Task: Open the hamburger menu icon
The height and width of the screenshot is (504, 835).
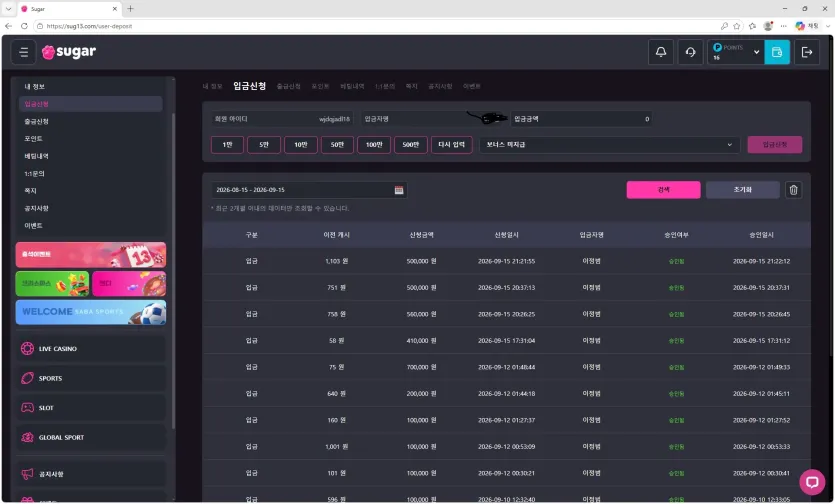Action: tap(23, 52)
